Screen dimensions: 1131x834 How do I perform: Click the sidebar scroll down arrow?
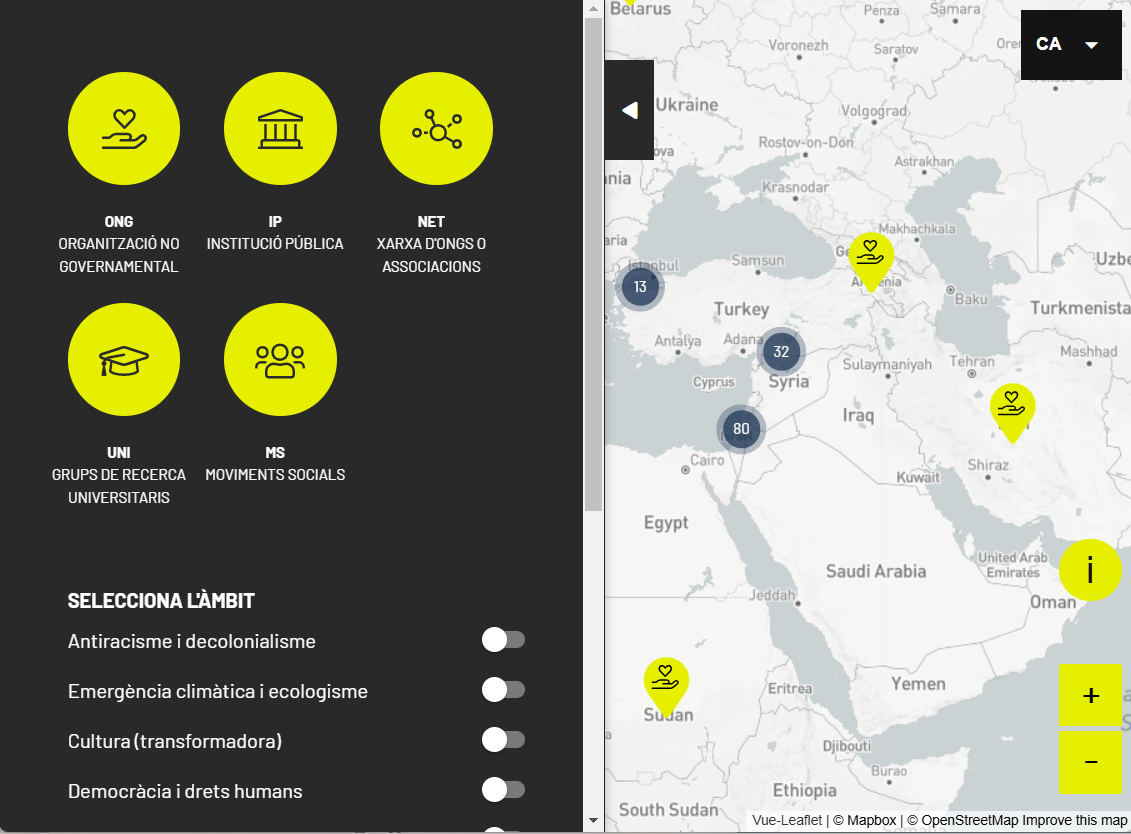point(593,821)
